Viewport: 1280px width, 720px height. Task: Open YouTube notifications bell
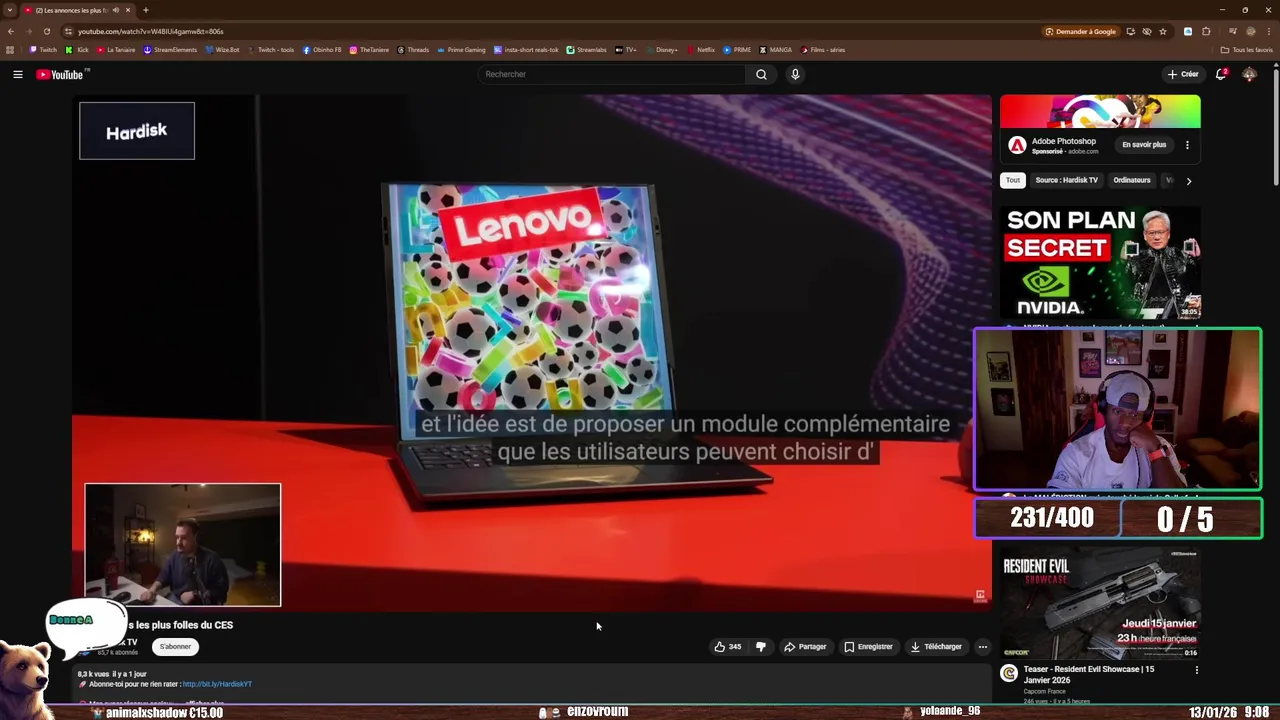click(1221, 74)
